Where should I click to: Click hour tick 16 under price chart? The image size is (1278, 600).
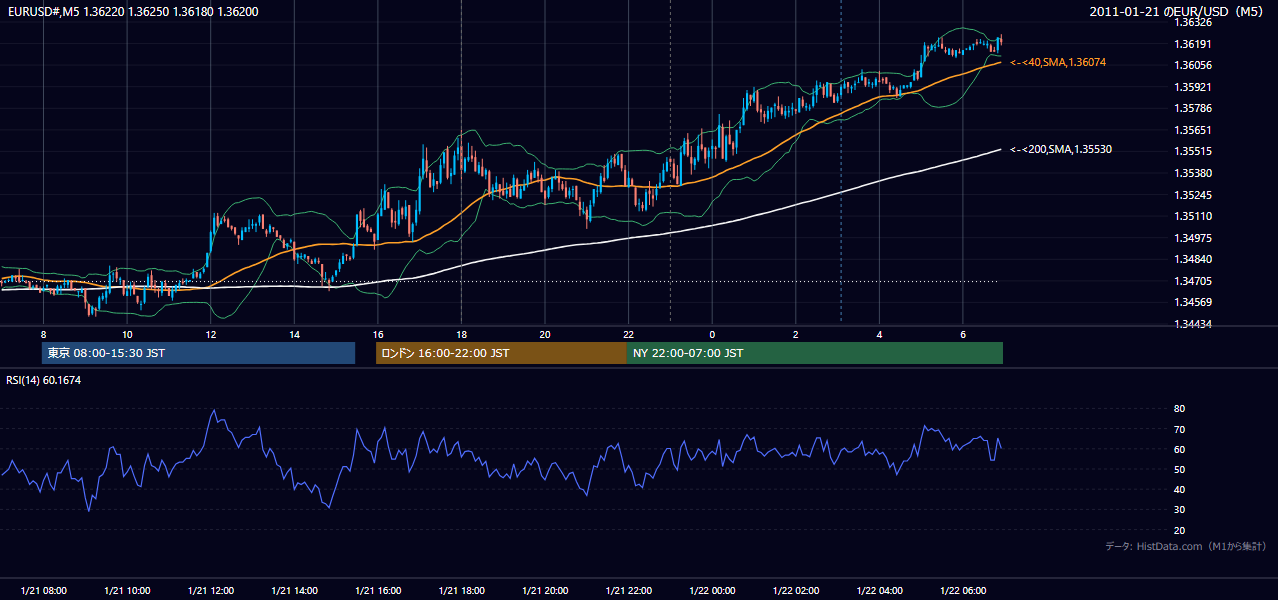point(378,334)
